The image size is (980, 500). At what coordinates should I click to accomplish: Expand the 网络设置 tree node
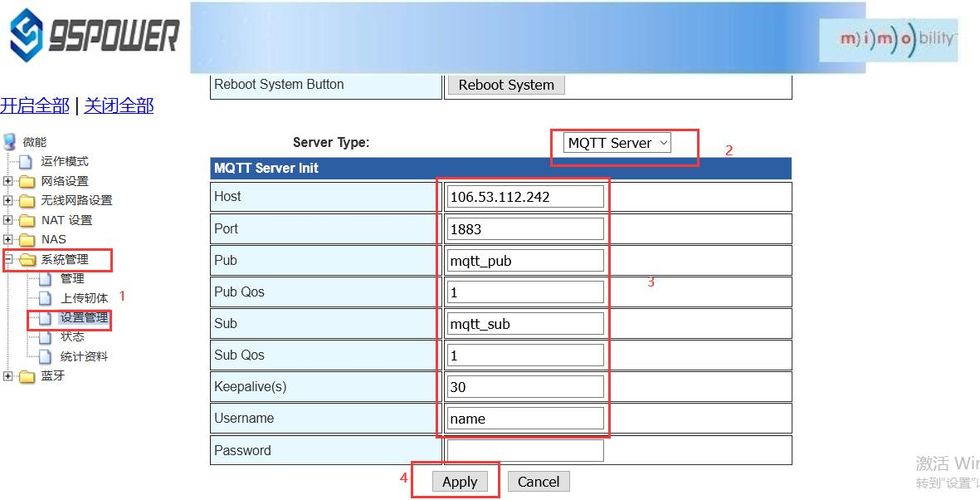coord(8,181)
